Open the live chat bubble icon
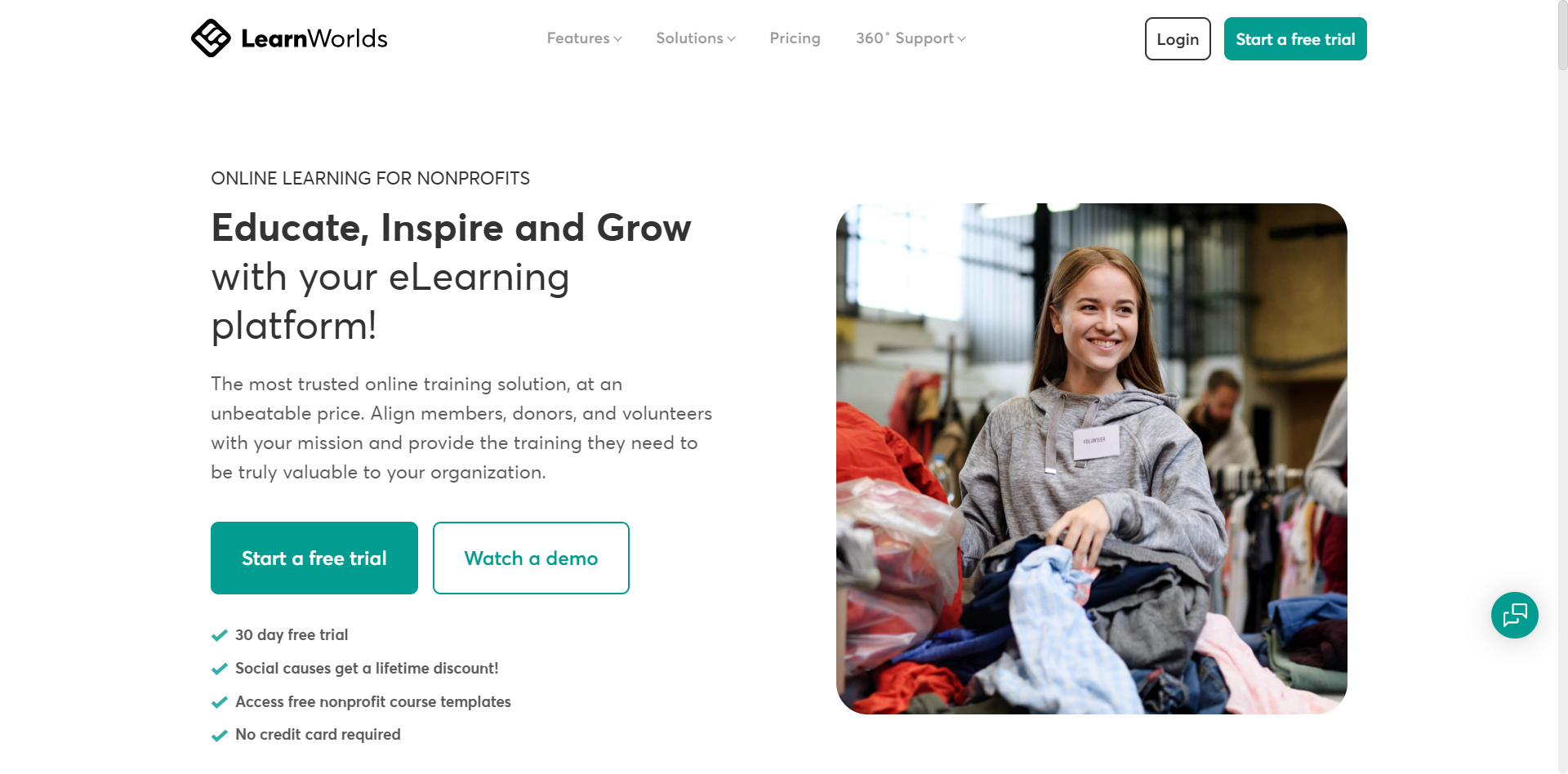 coord(1514,615)
